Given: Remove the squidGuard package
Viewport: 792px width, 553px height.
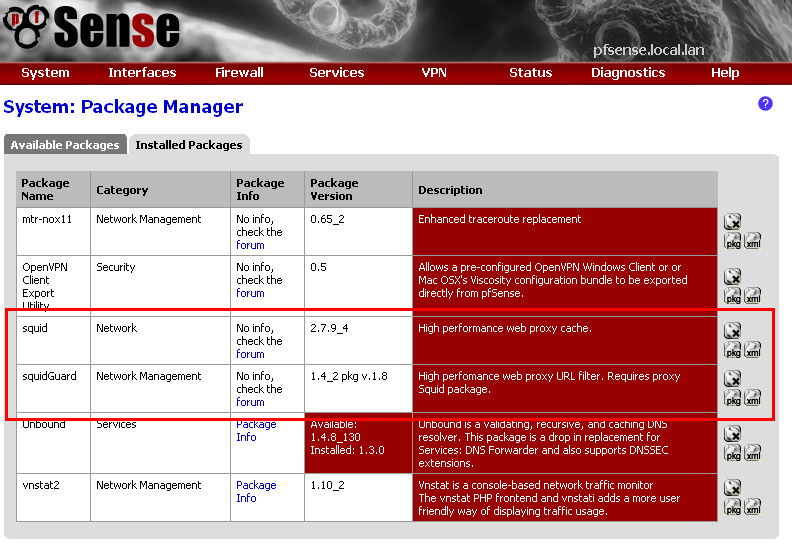Looking at the screenshot, I should (732, 378).
